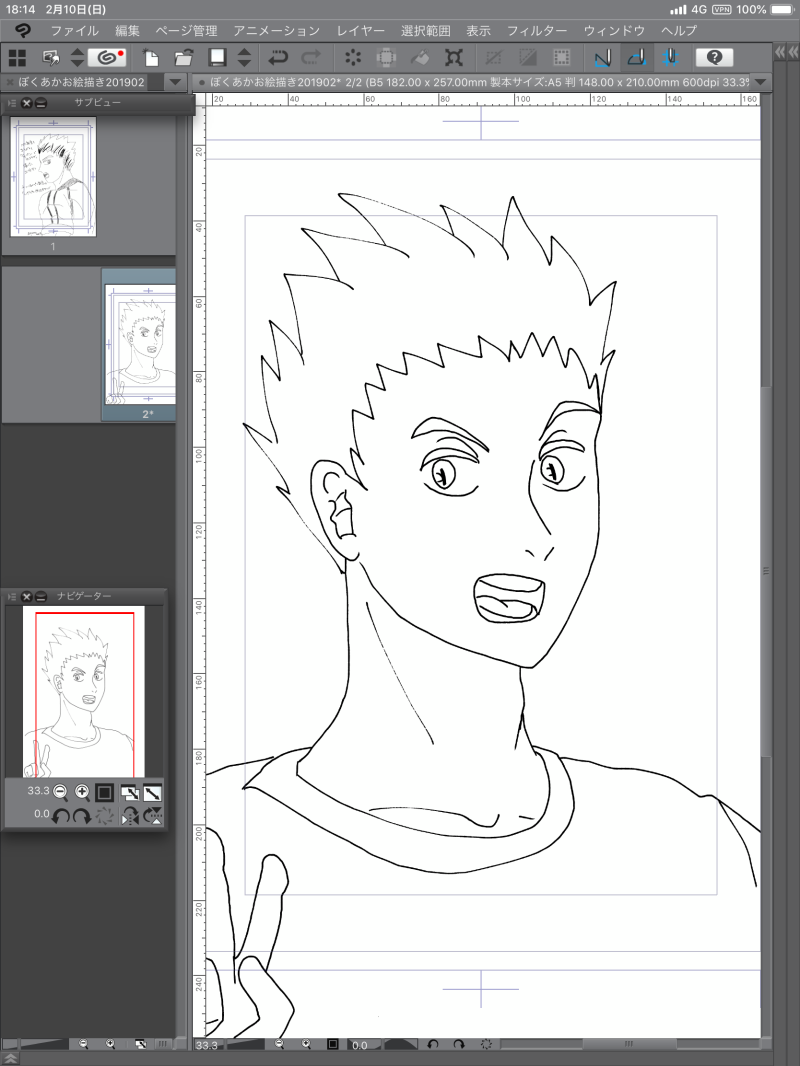Expand the stepper arrows next to save icon

pyautogui.click(x=245, y=58)
